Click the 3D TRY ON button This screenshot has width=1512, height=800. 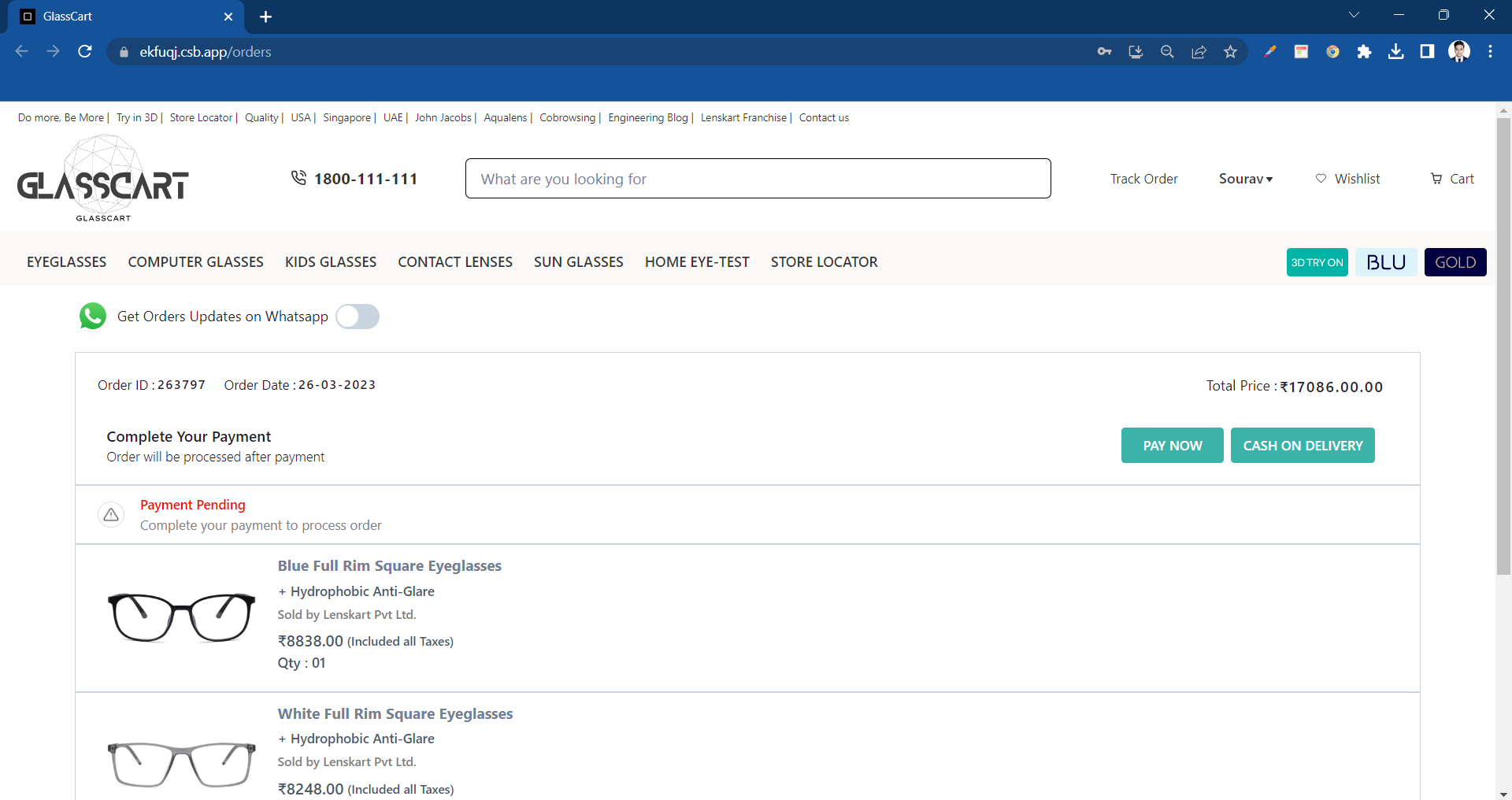(x=1317, y=262)
